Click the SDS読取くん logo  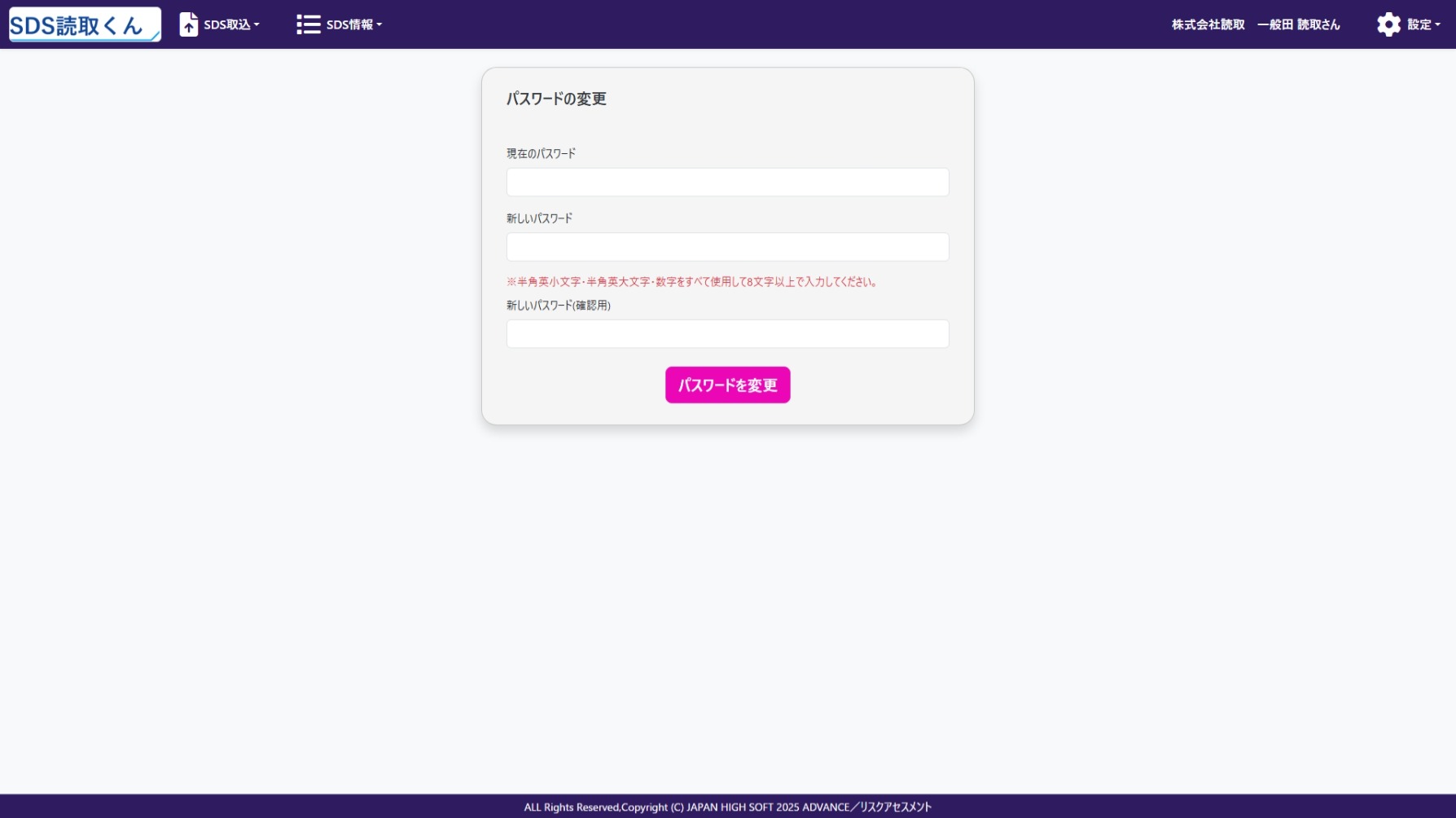click(85, 24)
